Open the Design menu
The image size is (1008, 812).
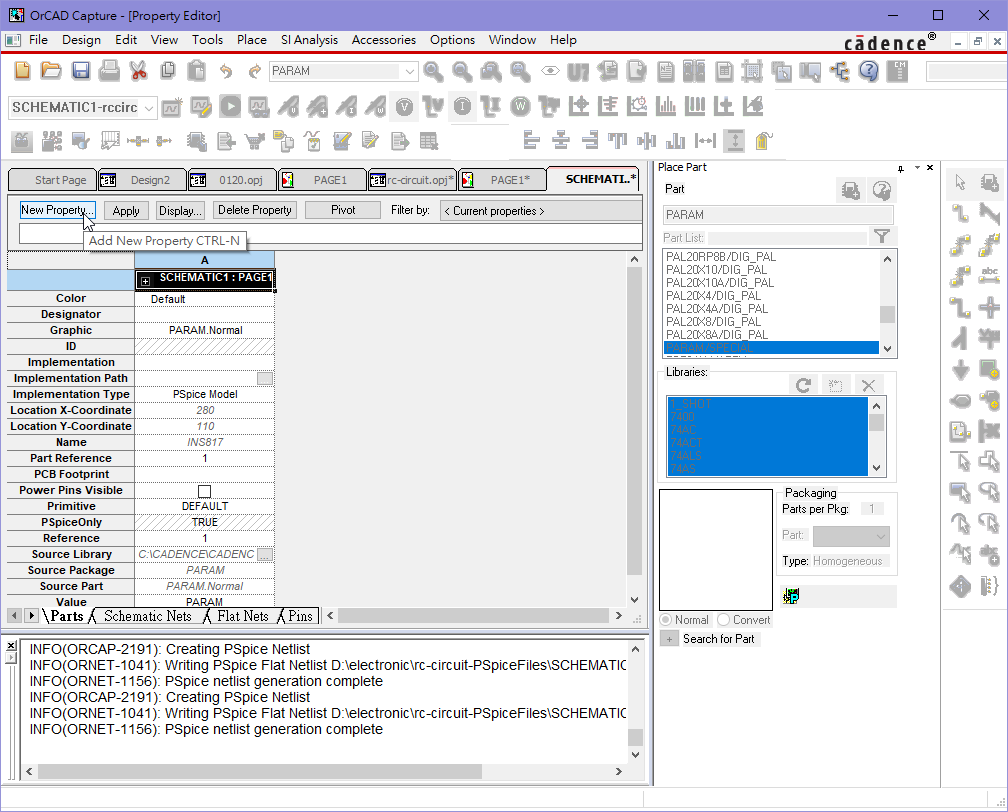(x=82, y=40)
